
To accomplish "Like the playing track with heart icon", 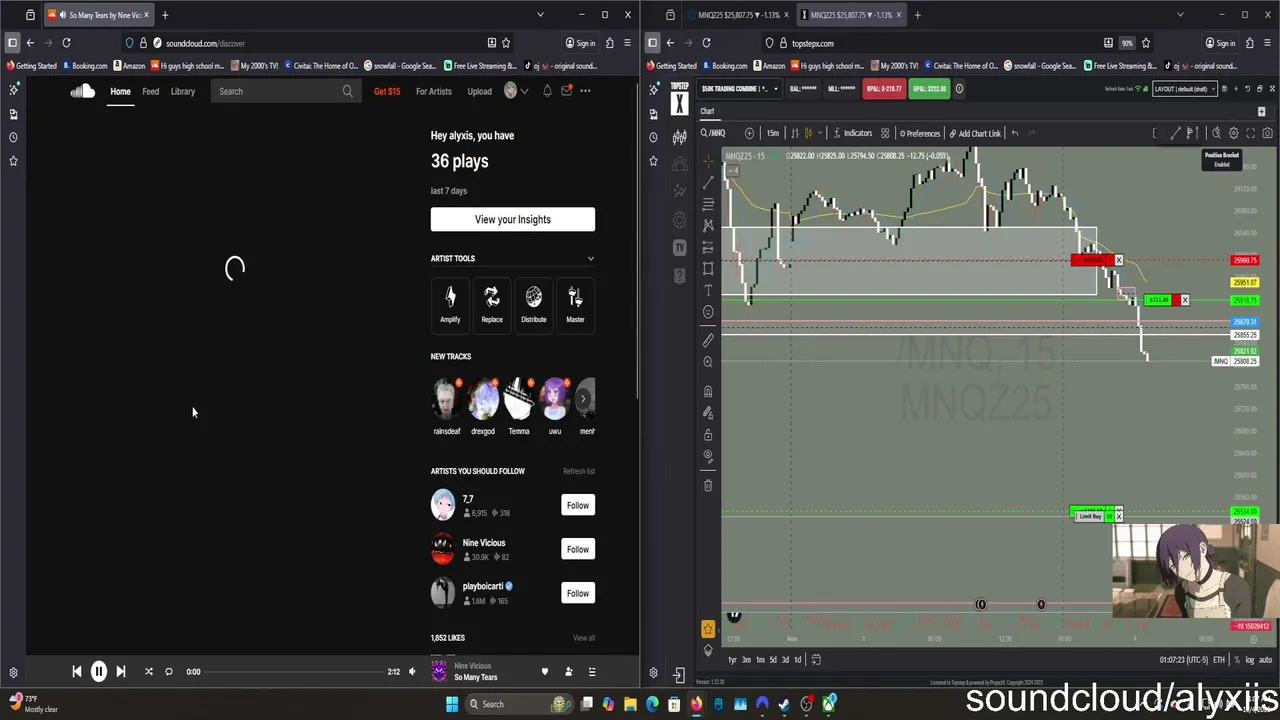I will pos(545,672).
